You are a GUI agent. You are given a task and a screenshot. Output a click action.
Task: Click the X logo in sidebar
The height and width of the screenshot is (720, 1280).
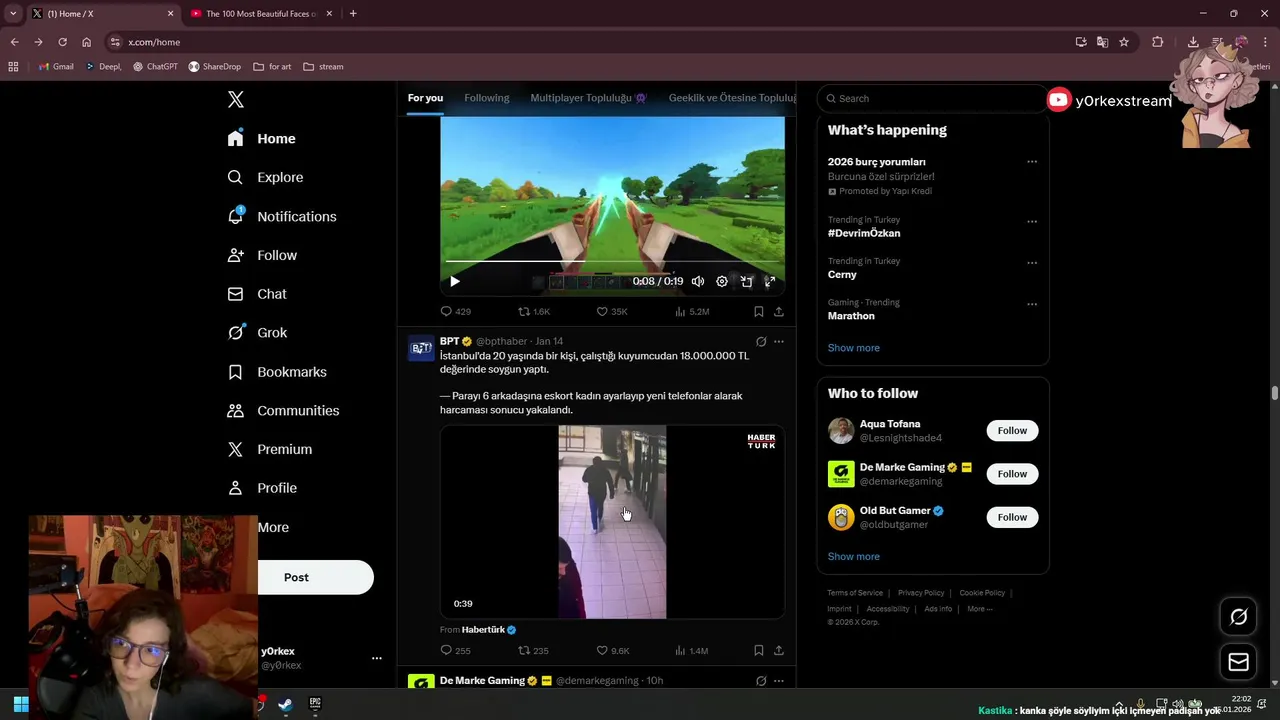(x=236, y=99)
